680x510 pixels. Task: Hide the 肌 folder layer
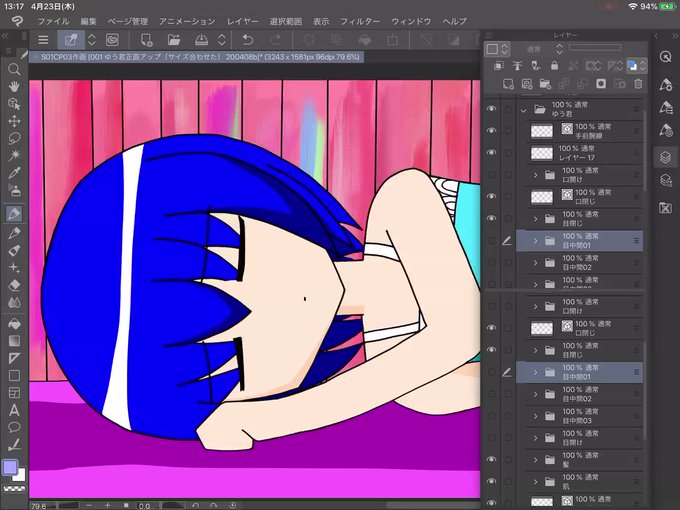[491, 481]
